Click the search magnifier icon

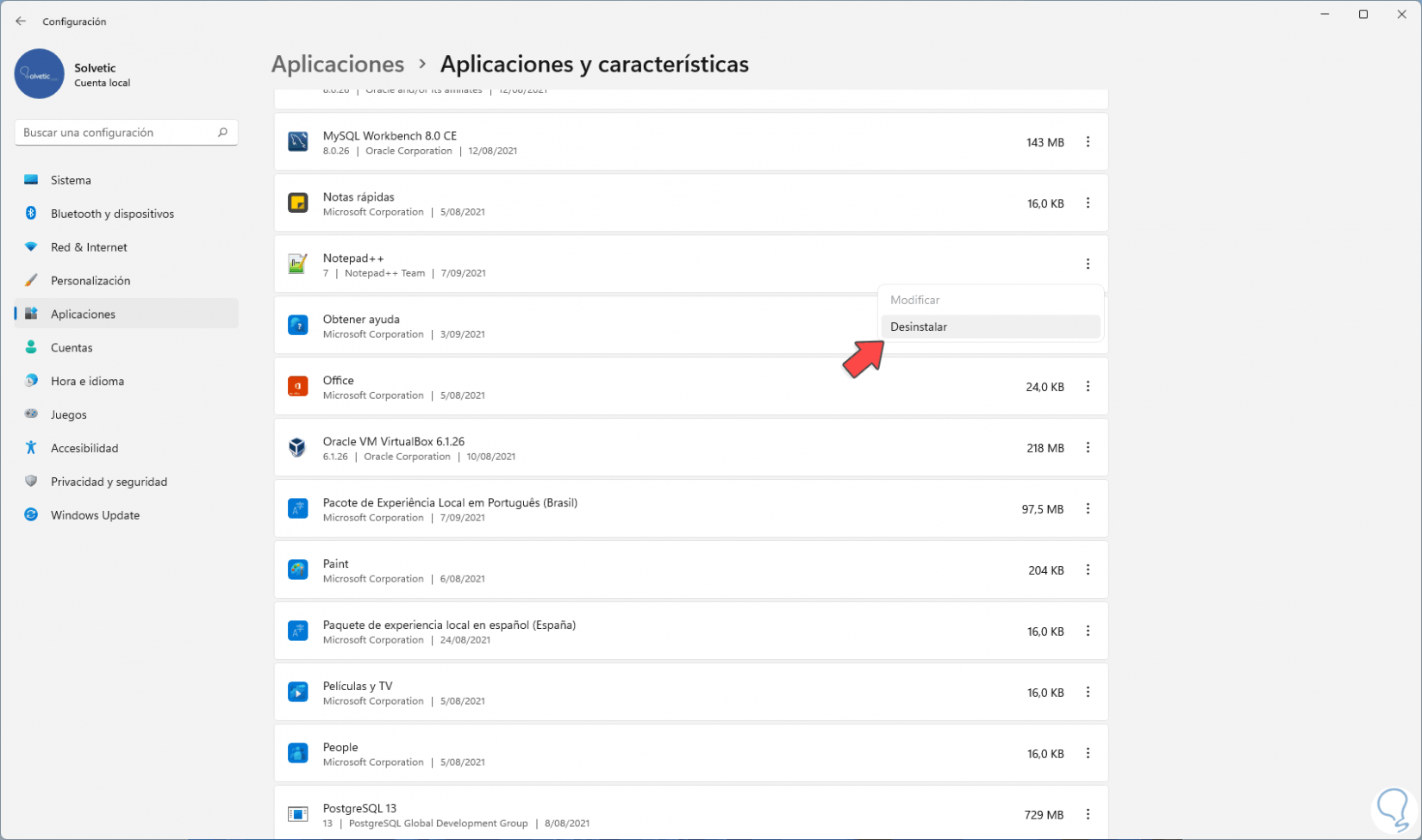(222, 133)
